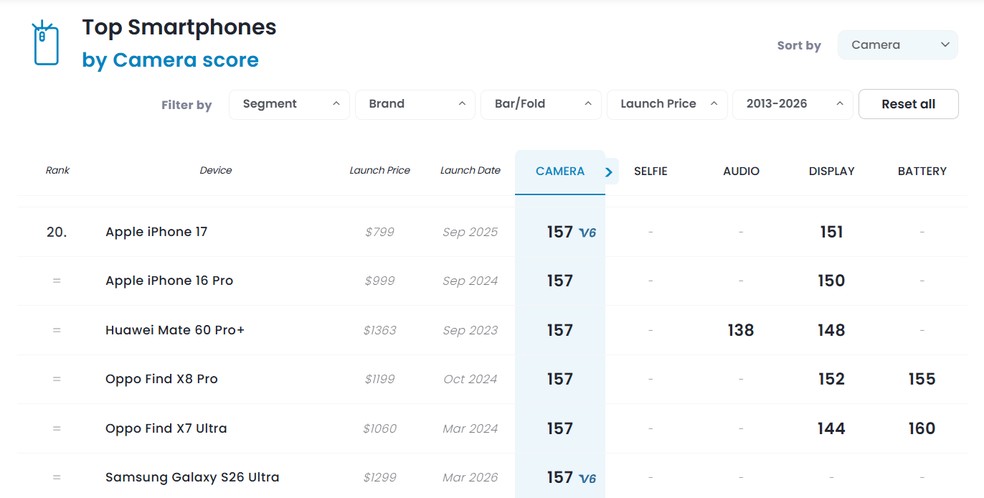
Task: Click Oppo Find X8 Pro camera score 157
Action: pyautogui.click(x=560, y=379)
